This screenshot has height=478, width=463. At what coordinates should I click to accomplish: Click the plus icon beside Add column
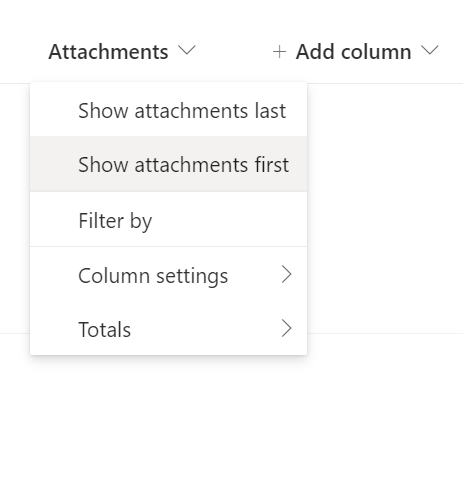coord(279,52)
